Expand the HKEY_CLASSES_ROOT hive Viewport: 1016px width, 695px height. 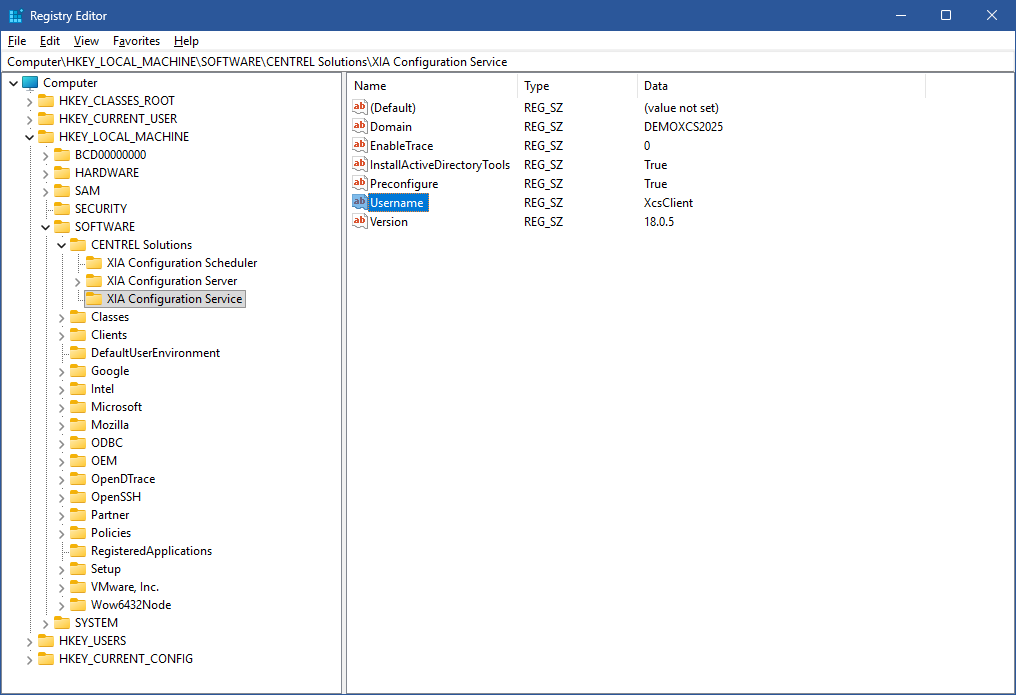(29, 101)
